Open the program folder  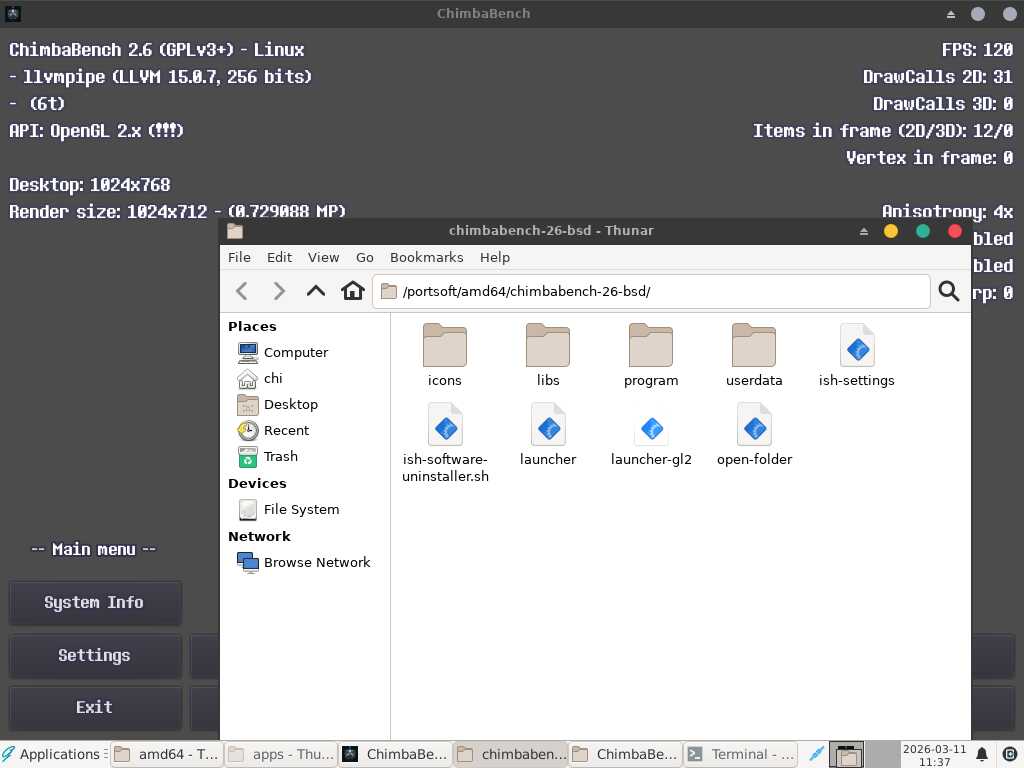[651, 355]
